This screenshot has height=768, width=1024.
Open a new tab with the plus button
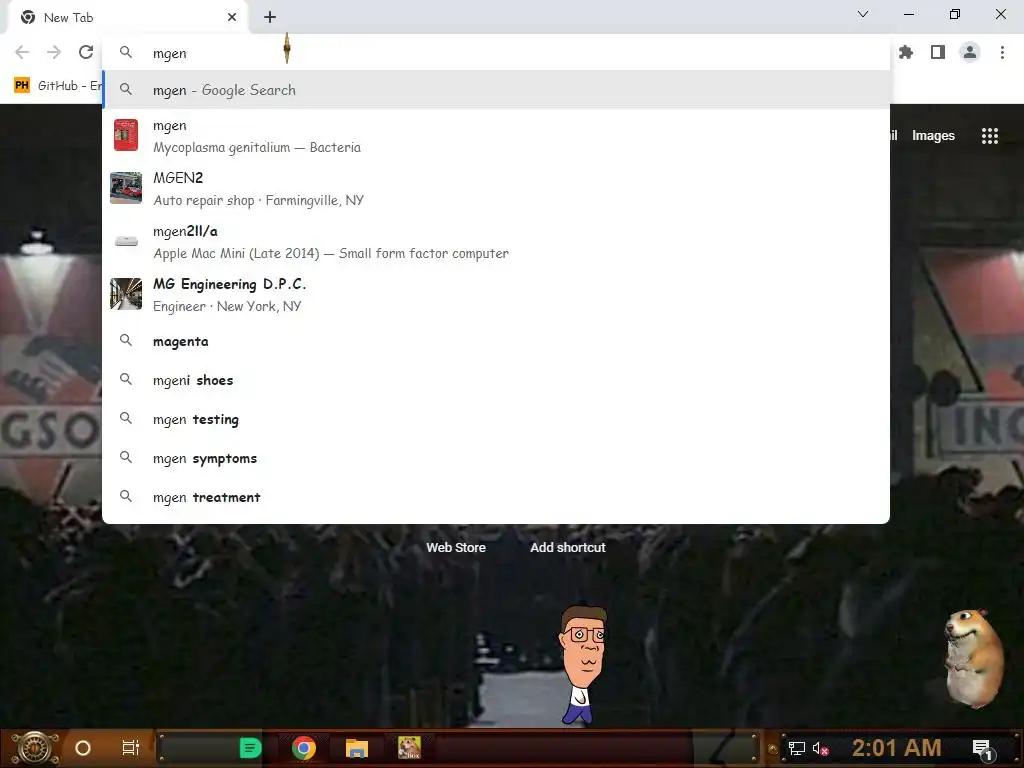(x=270, y=18)
